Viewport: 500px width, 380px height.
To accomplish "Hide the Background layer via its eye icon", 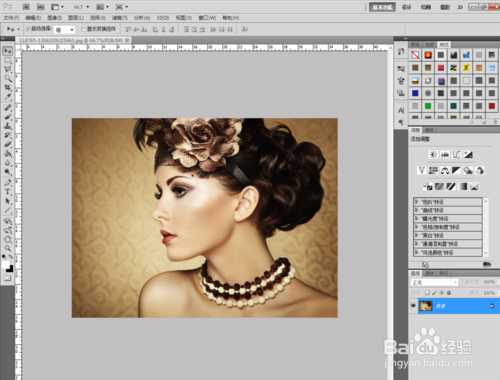I will coord(413,306).
